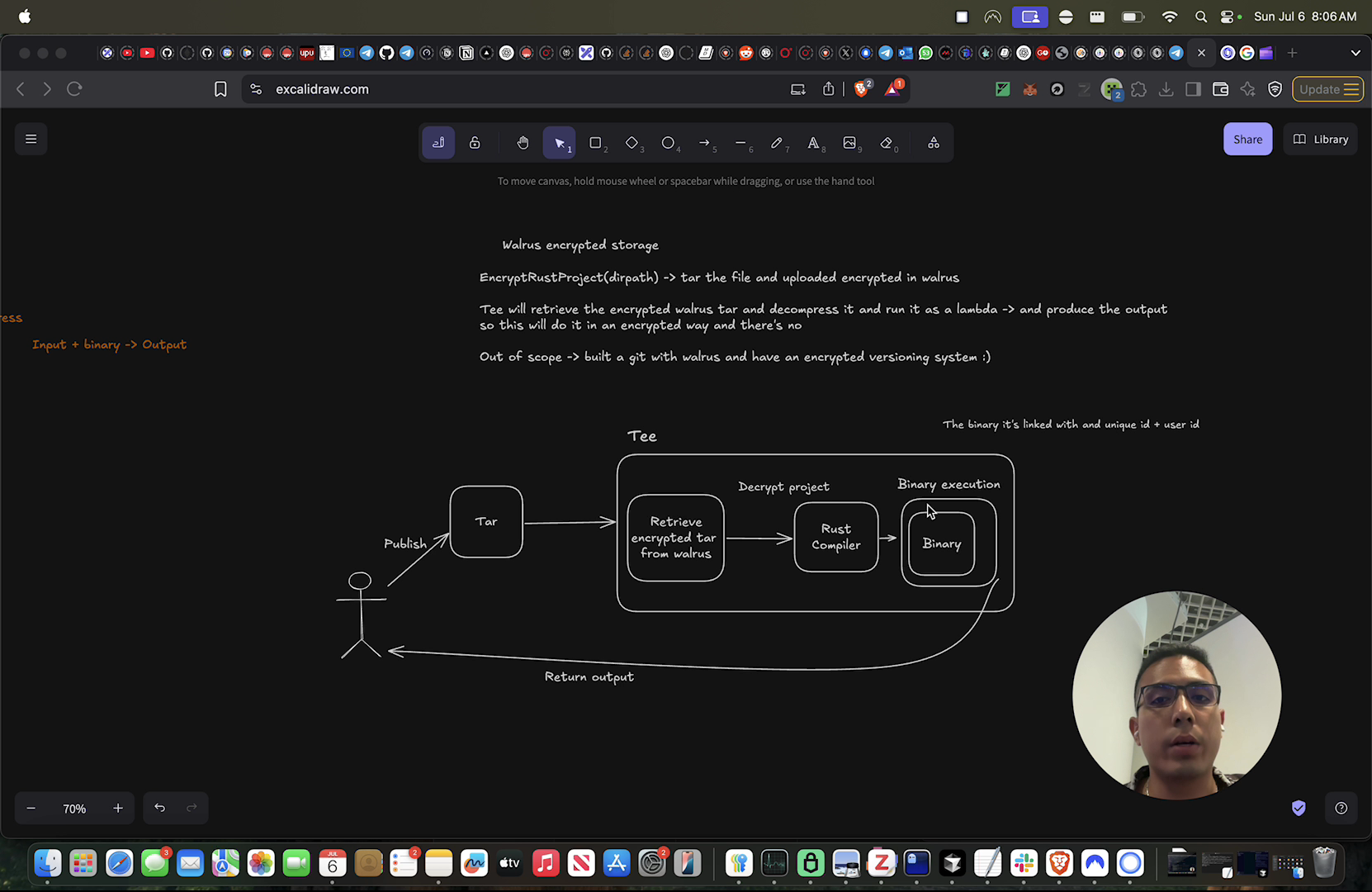Open macOS Control Center

tap(1229, 17)
